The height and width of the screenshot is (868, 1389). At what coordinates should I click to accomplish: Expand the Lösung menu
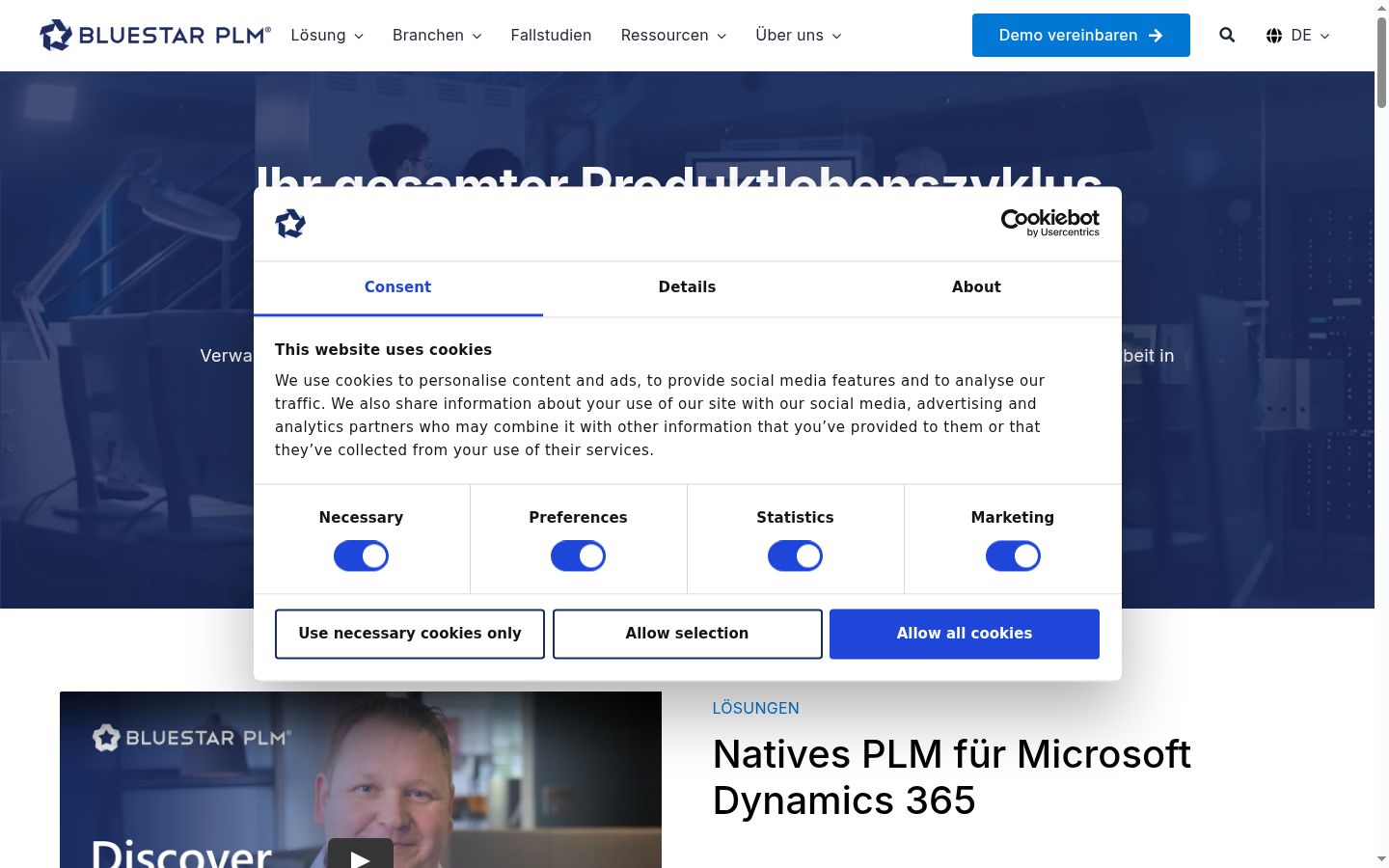click(327, 36)
